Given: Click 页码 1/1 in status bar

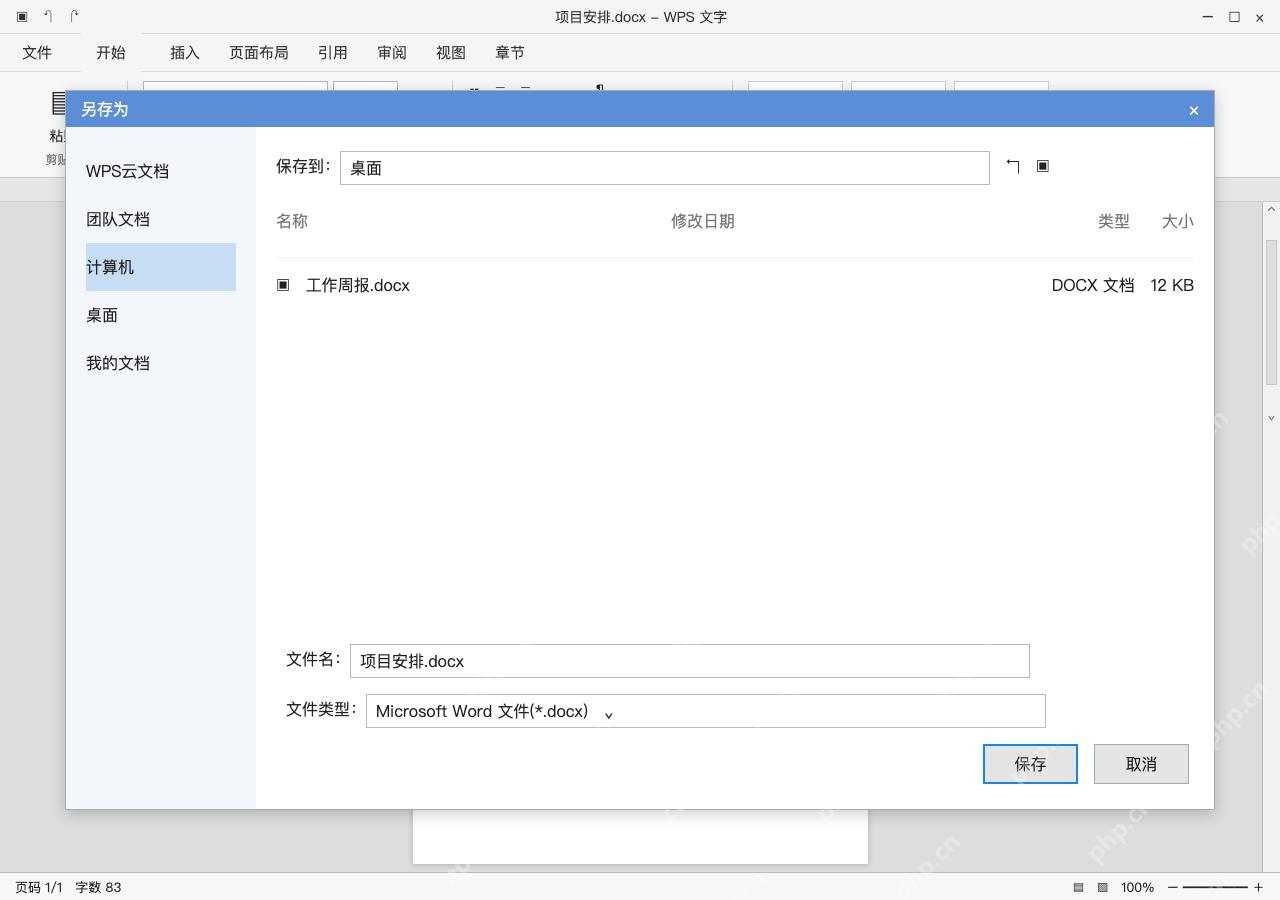Looking at the screenshot, I should [x=39, y=887].
